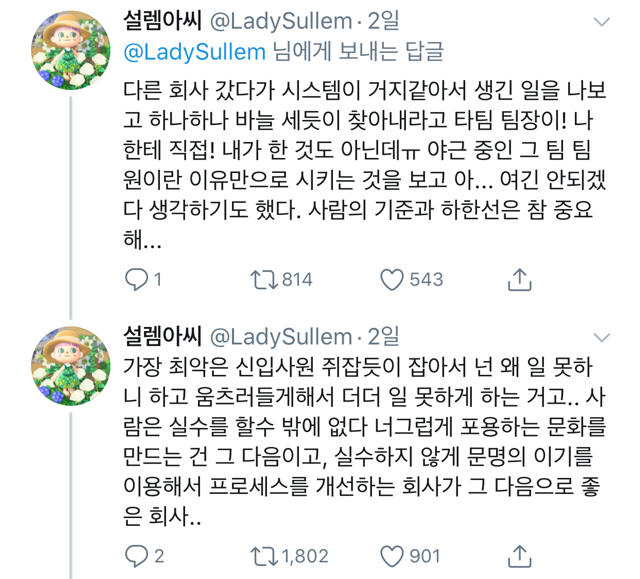This screenshot has height=579, width=640.
Task: Share the second tweet
Action: point(519,555)
